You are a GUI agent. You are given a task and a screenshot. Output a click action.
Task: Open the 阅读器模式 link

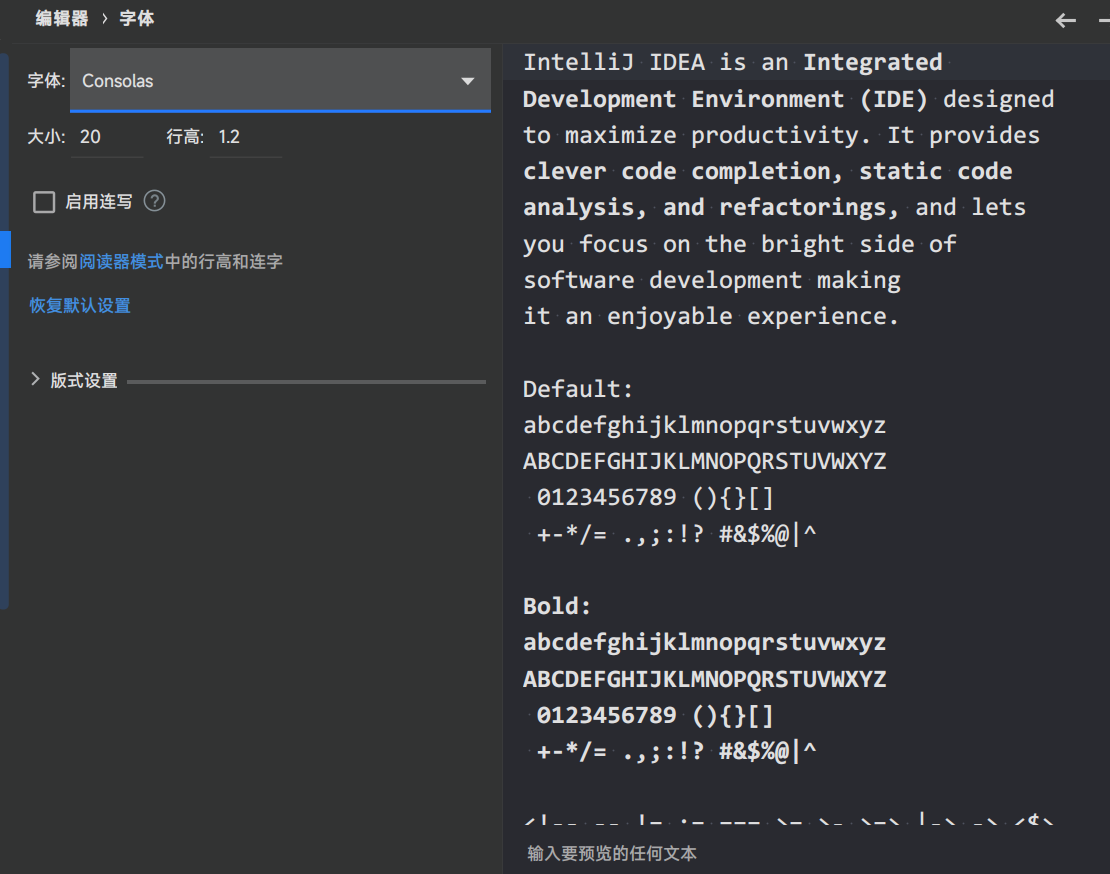point(121,262)
